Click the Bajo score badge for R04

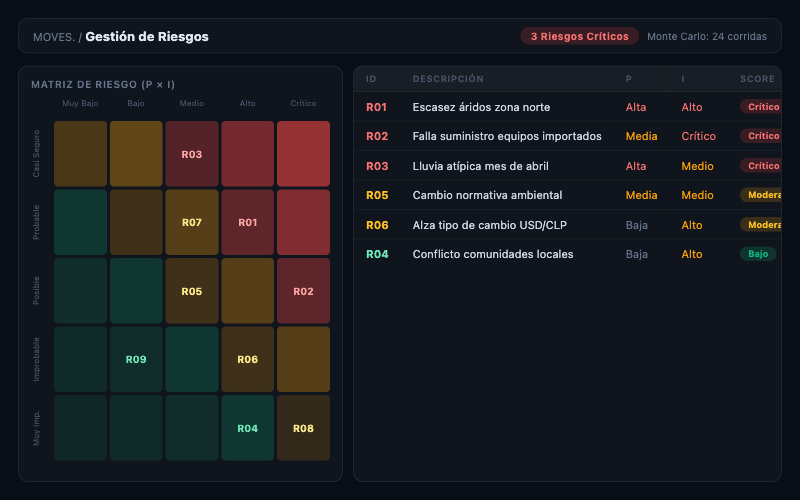[x=758, y=254]
